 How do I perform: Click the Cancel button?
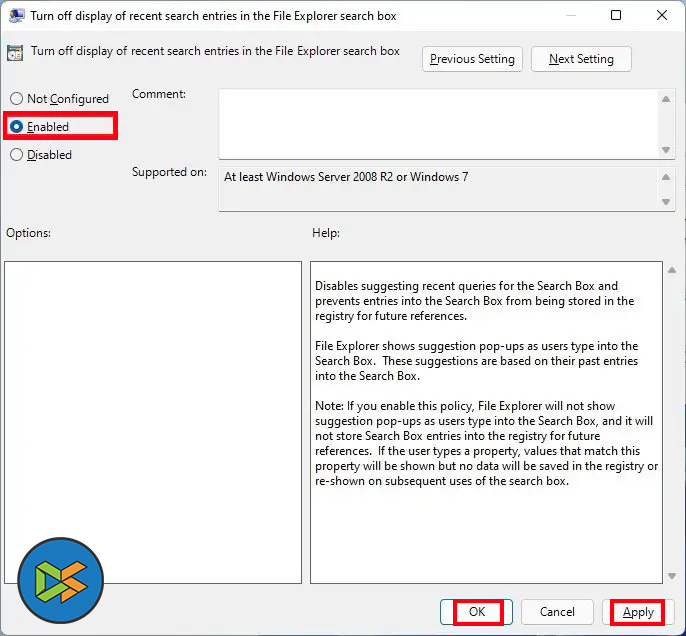(x=557, y=612)
